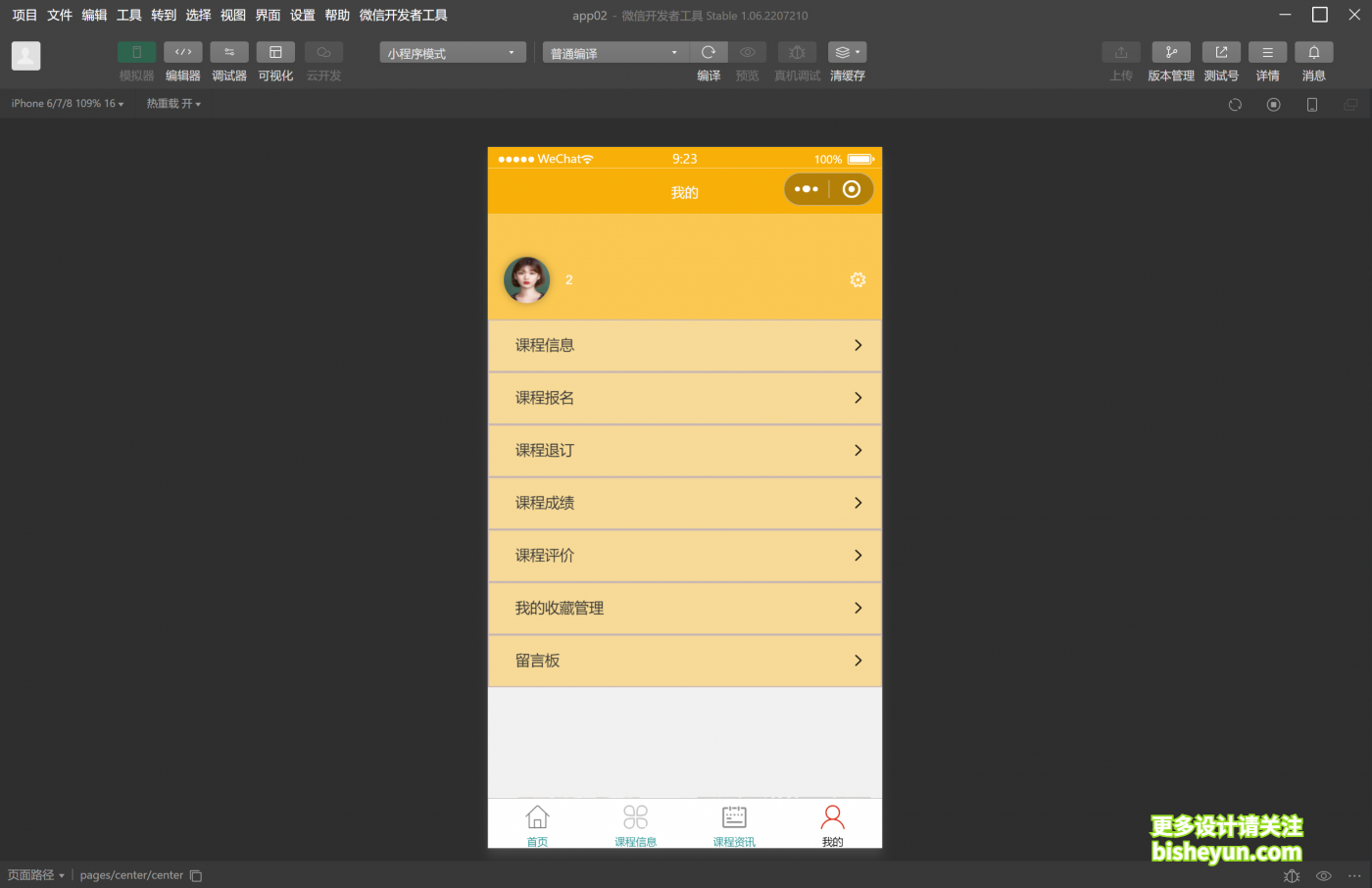Click the simulator refresh icon

(1235, 105)
